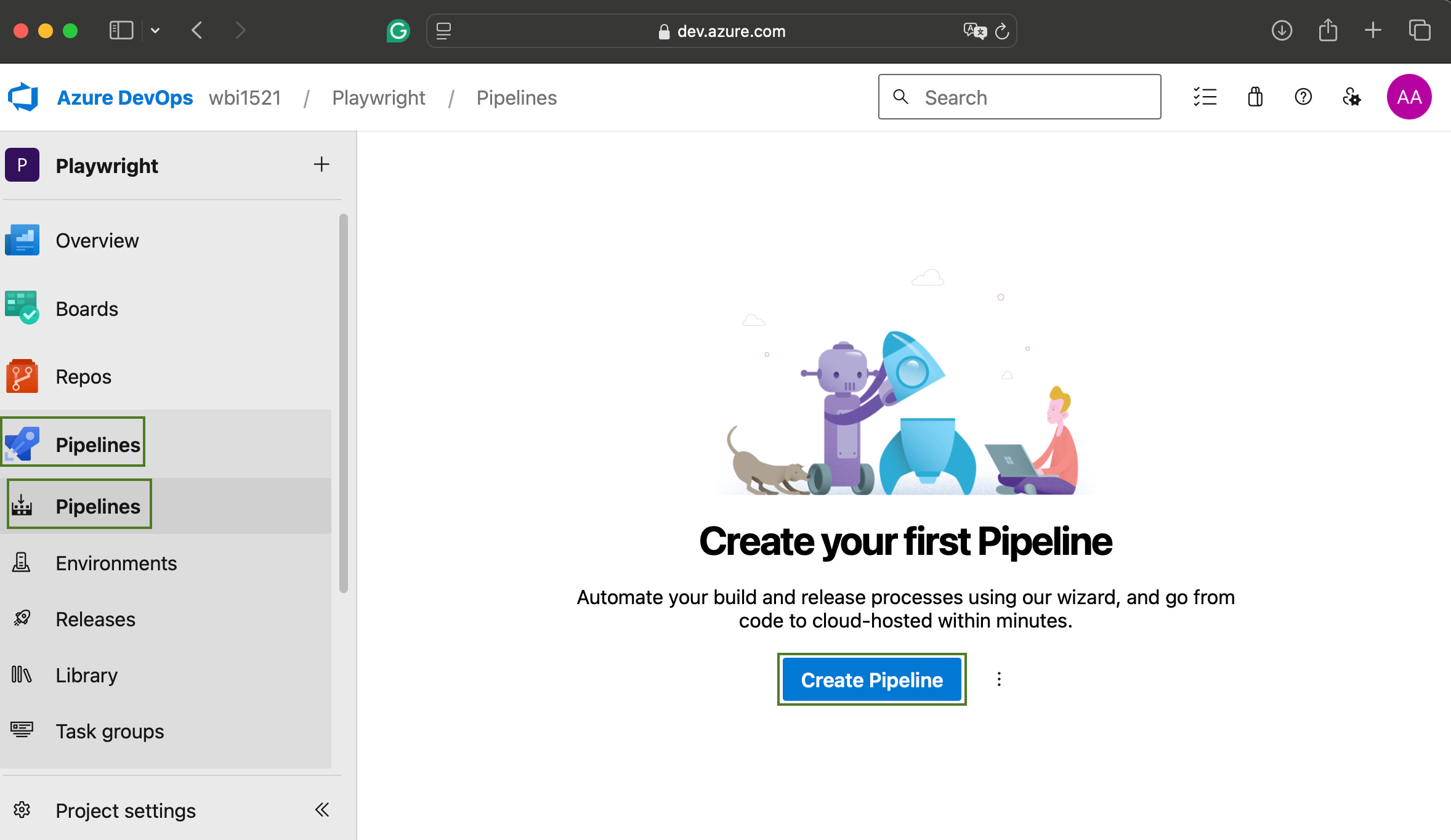Toggle the Safari sidebar
Image resolution: width=1451 pixels, height=840 pixels.
121,30
